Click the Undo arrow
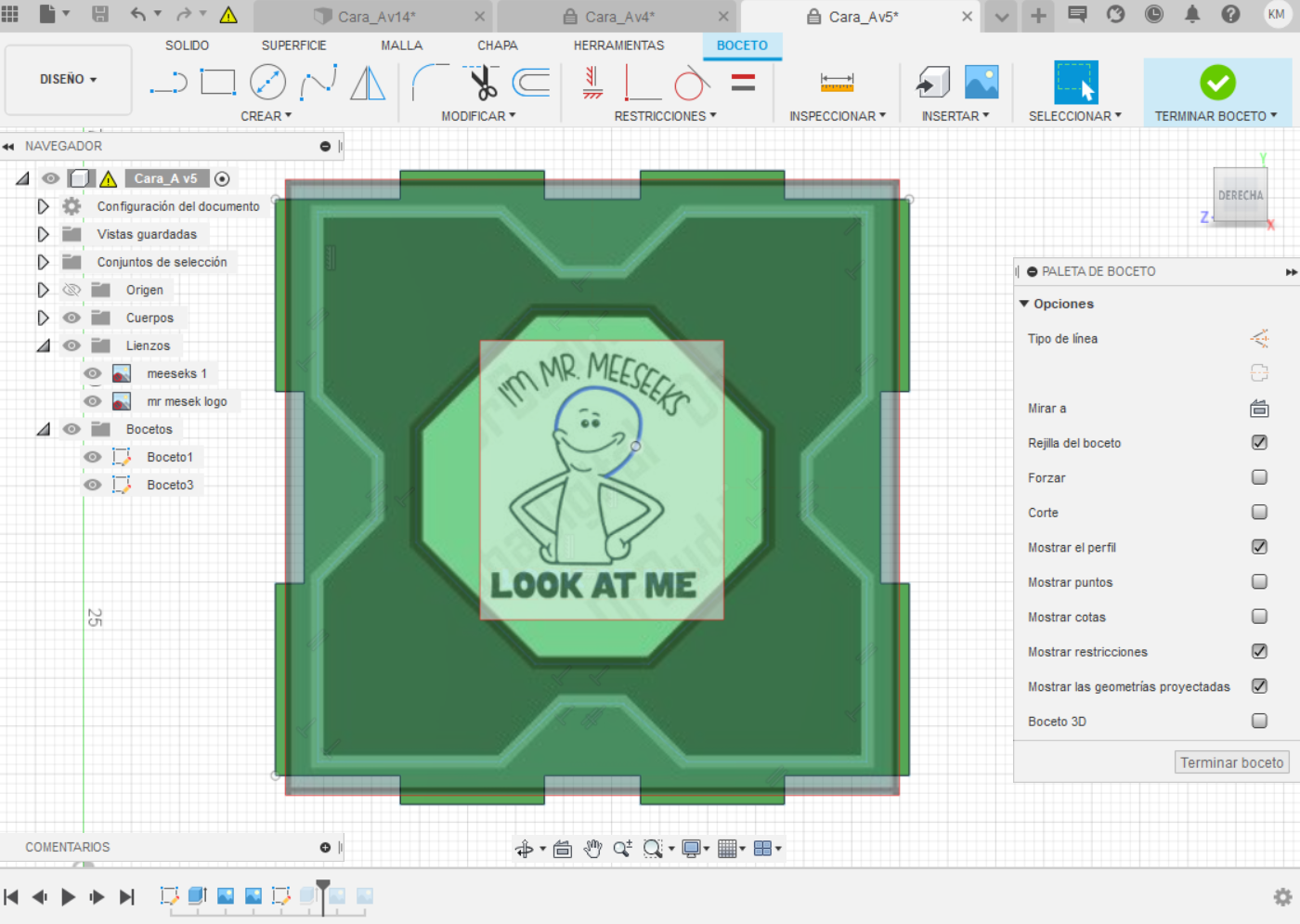1300x924 pixels. pyautogui.click(x=138, y=14)
